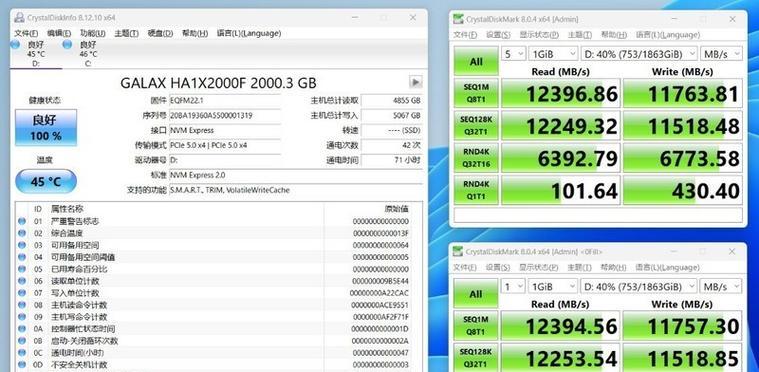Click drive model title GALAX HA1X2000F 2000.3 GB
759x372 pixels.
(218, 83)
